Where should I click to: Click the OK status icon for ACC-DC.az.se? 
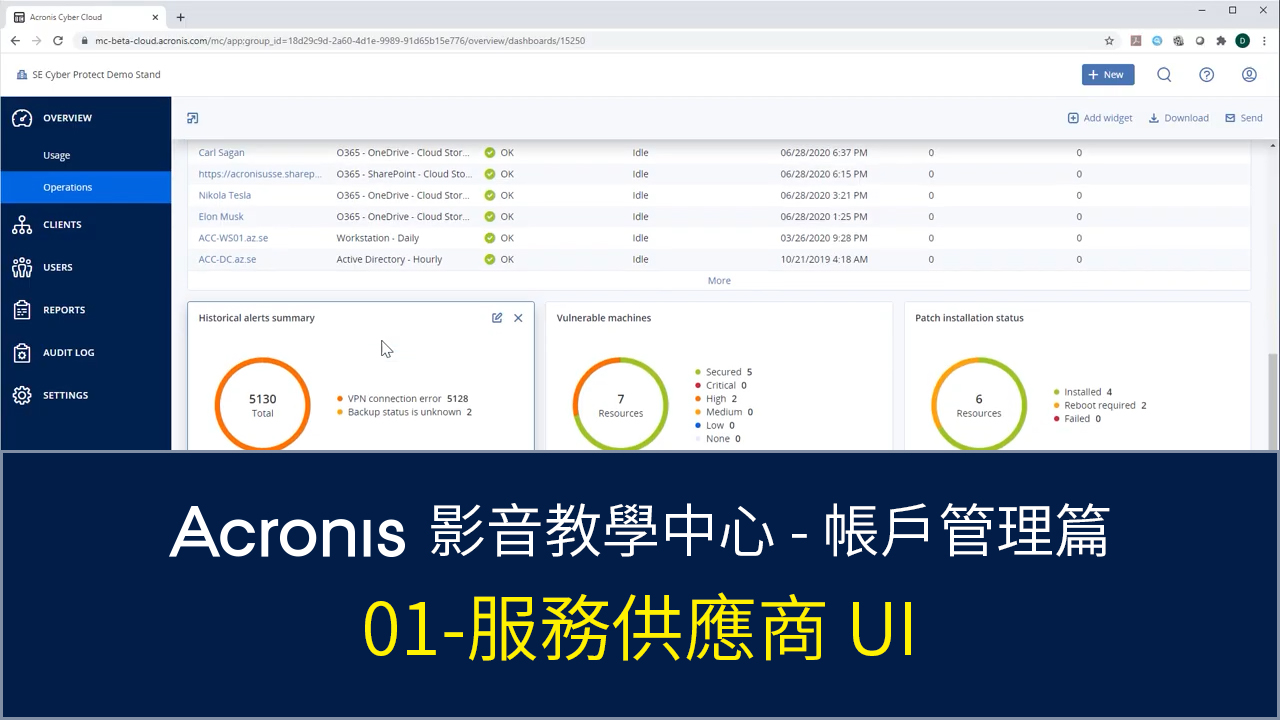click(490, 259)
